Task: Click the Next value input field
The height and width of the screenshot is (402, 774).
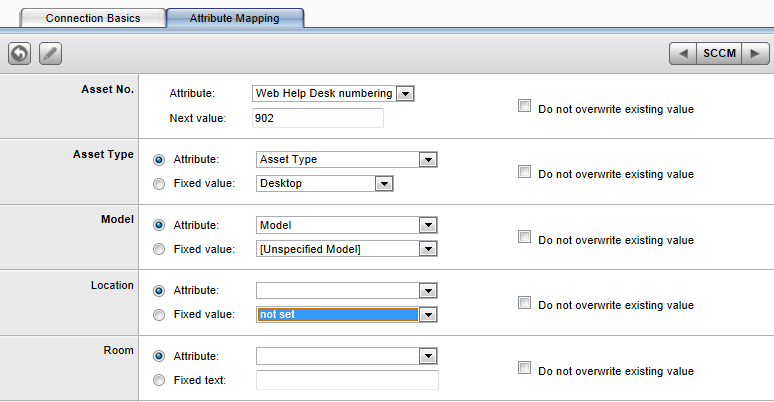Action: (x=318, y=119)
